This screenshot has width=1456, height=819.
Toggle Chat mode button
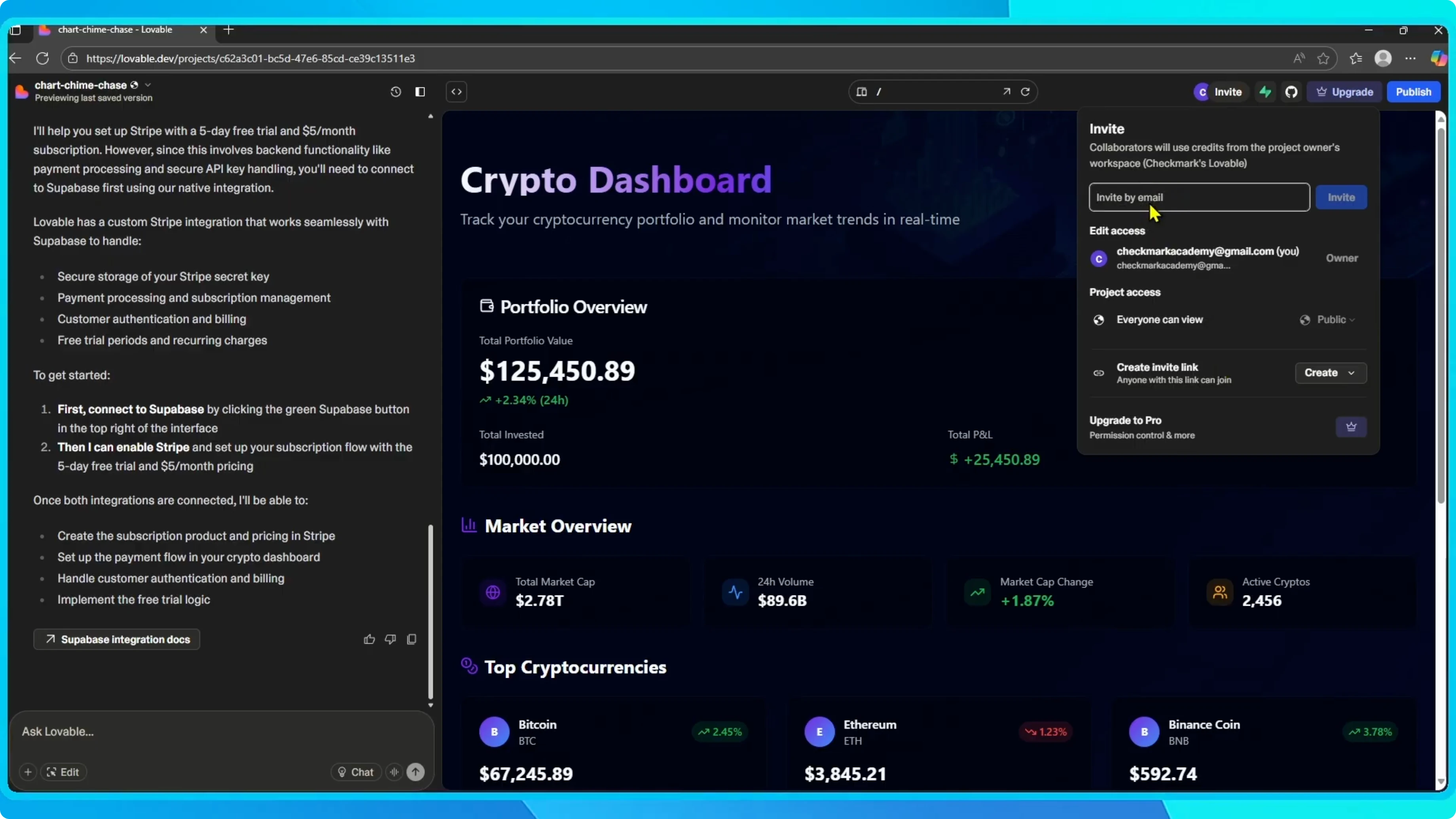click(x=356, y=772)
